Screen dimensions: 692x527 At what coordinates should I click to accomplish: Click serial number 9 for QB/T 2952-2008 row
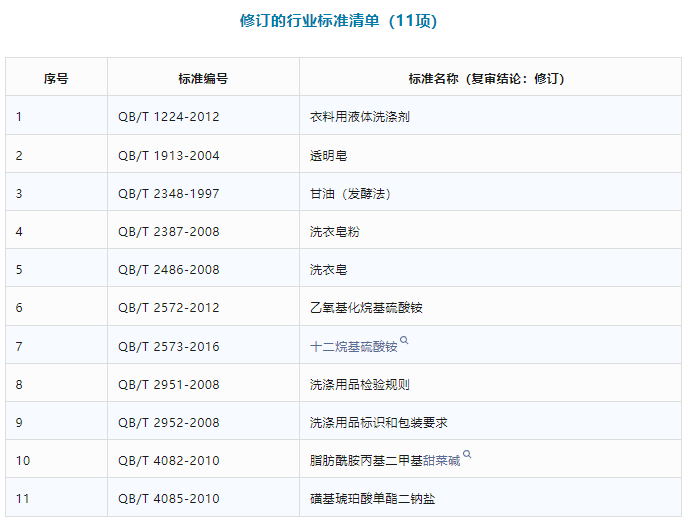(19, 422)
